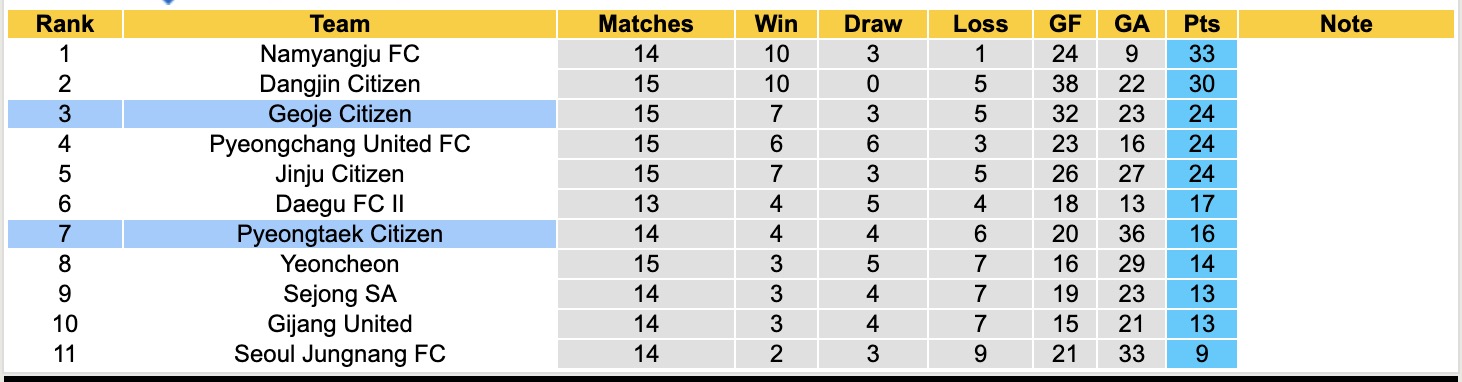Click the Win column header
Screen dimensions: 1462x382
[776, 24]
